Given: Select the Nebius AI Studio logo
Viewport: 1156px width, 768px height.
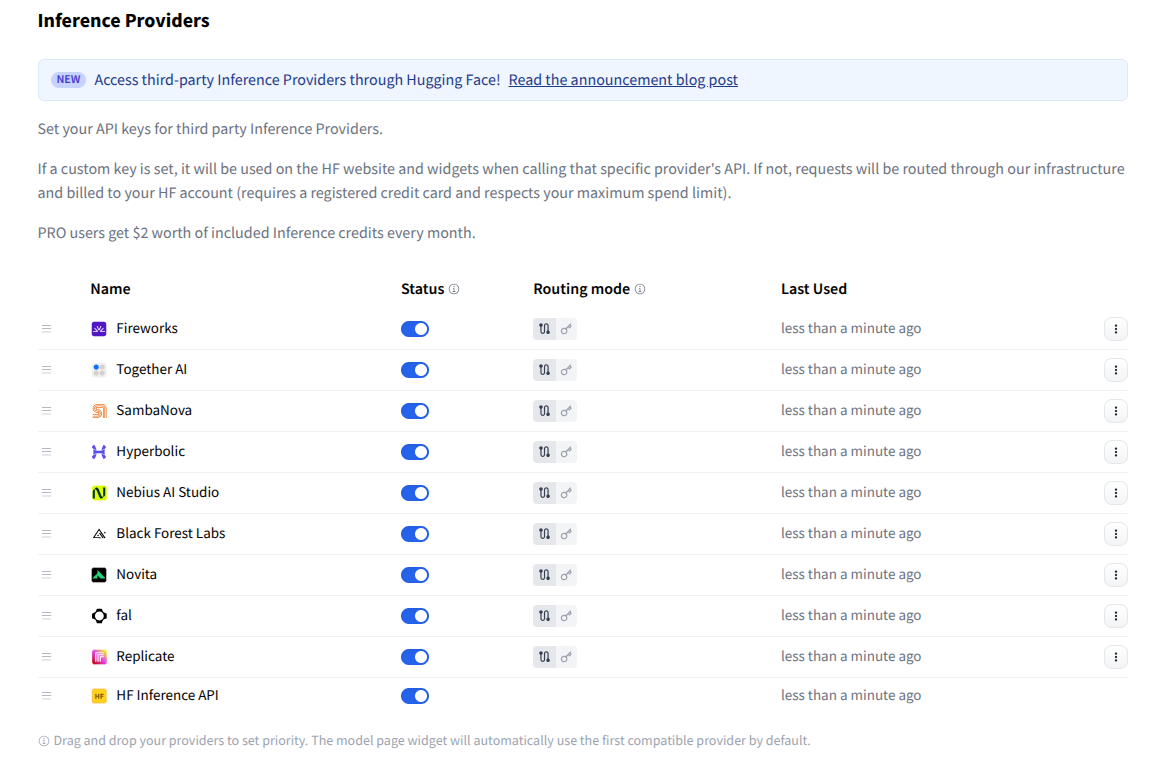Looking at the screenshot, I should 99,492.
